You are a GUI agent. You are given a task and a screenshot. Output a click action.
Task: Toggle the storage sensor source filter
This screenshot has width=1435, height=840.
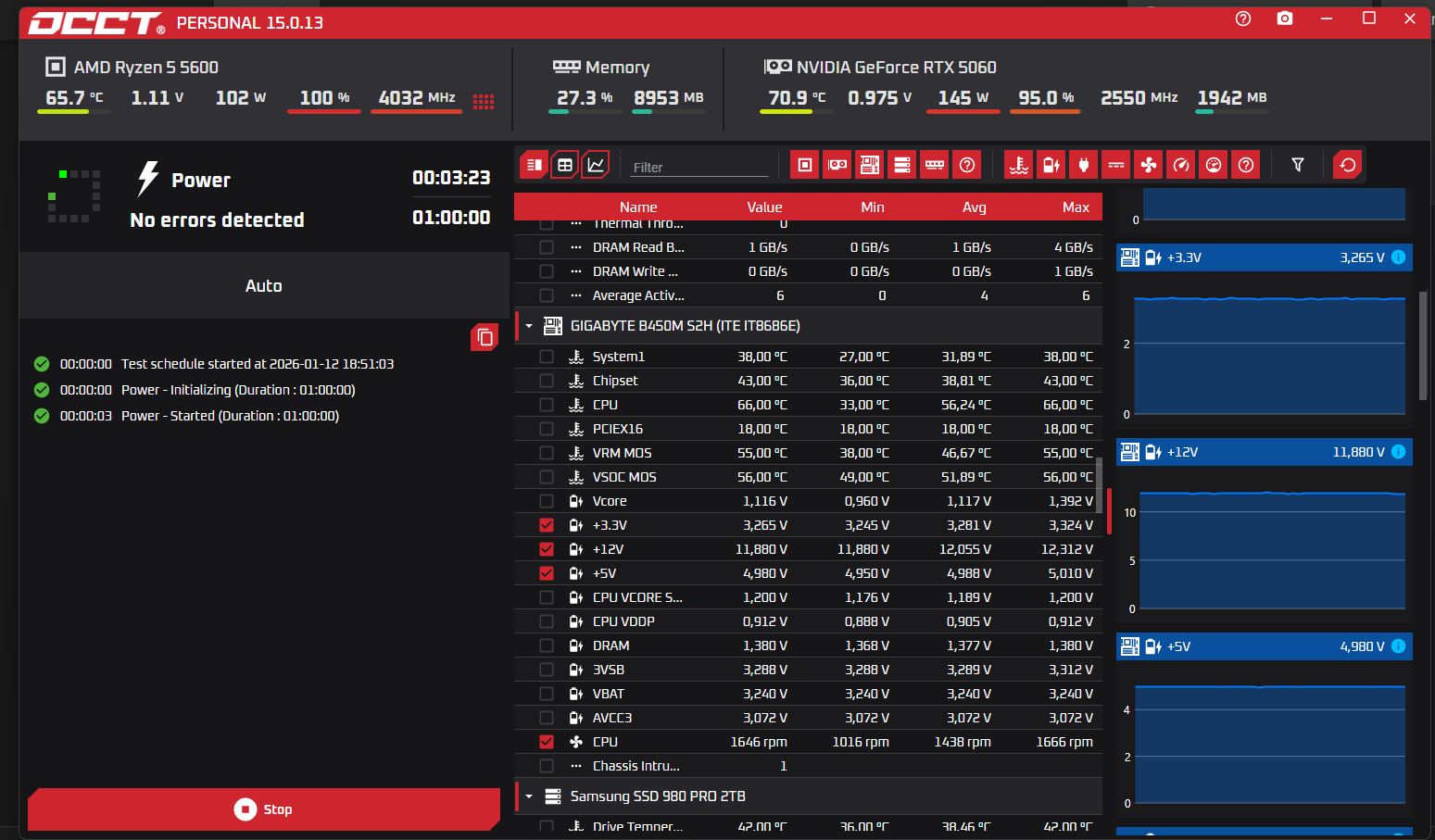902,165
